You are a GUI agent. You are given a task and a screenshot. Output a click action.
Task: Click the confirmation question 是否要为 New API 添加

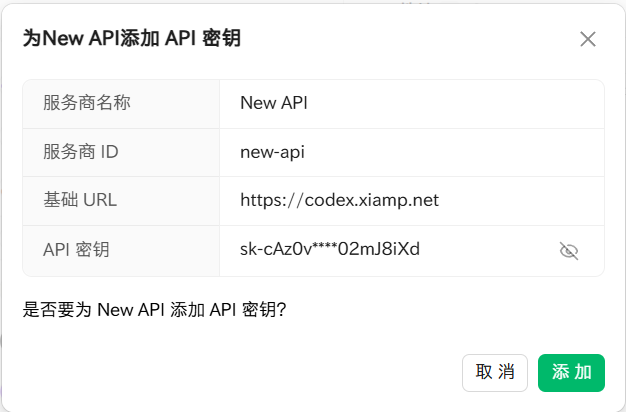point(155,310)
